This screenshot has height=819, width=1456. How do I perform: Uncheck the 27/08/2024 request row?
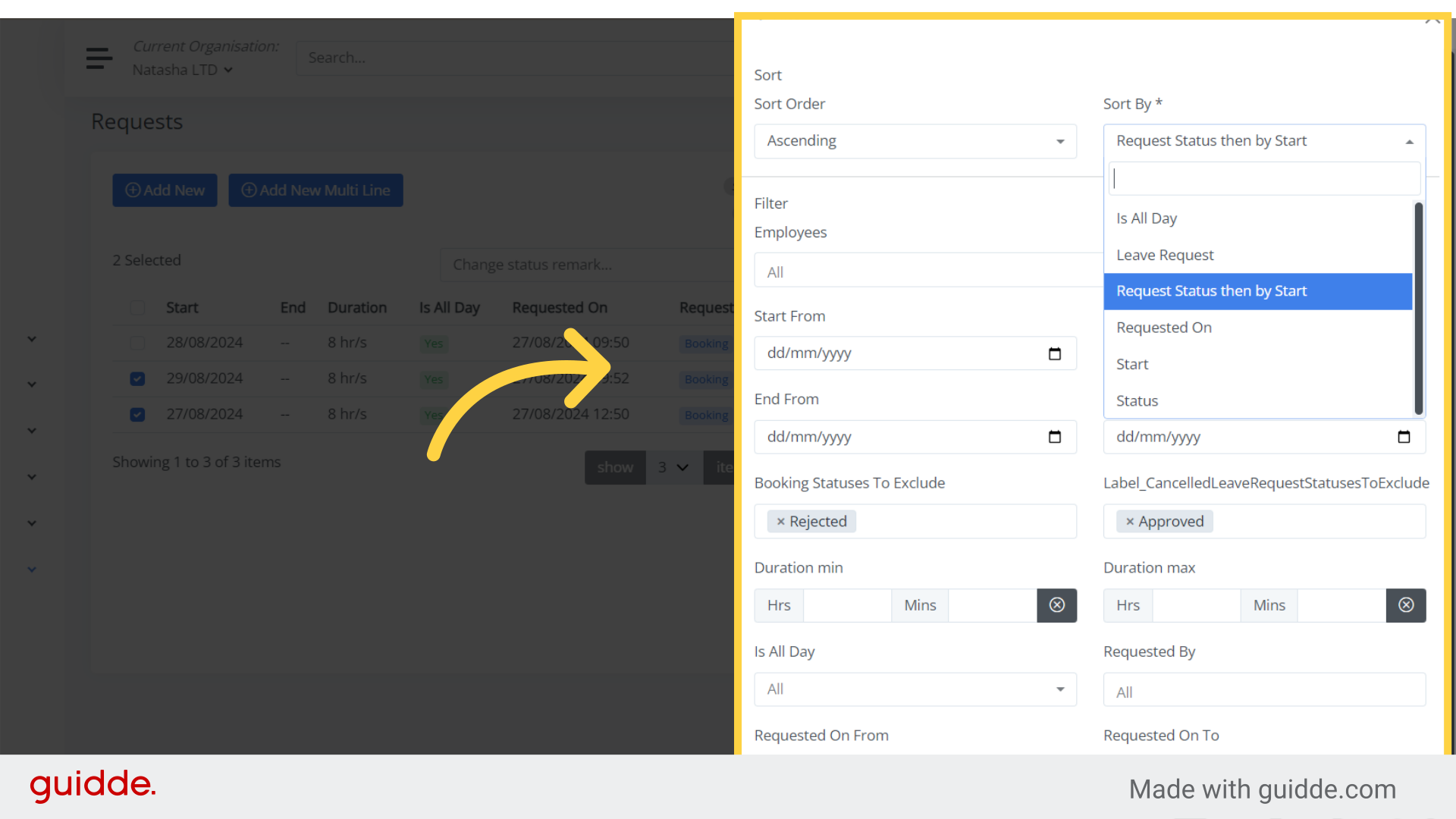coord(137,415)
